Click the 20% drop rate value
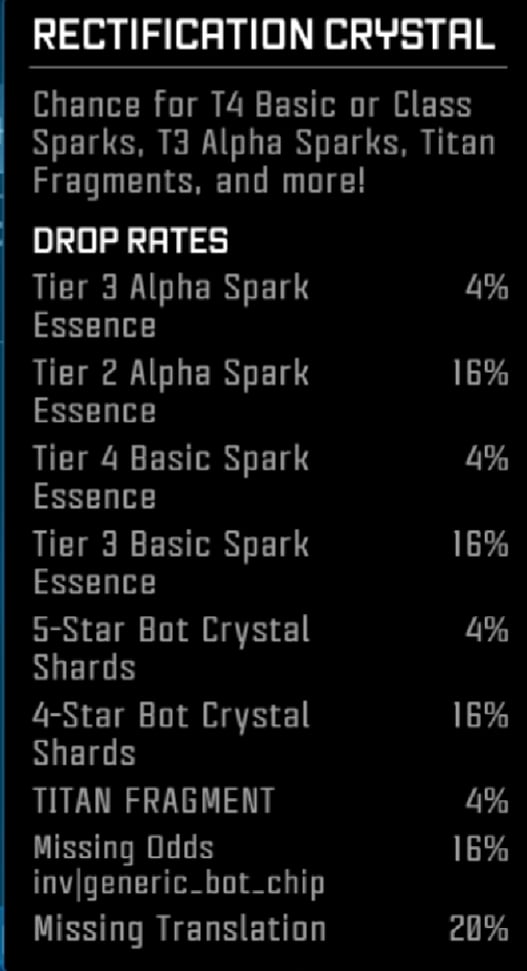The width and height of the screenshot is (527, 971). pos(479,930)
